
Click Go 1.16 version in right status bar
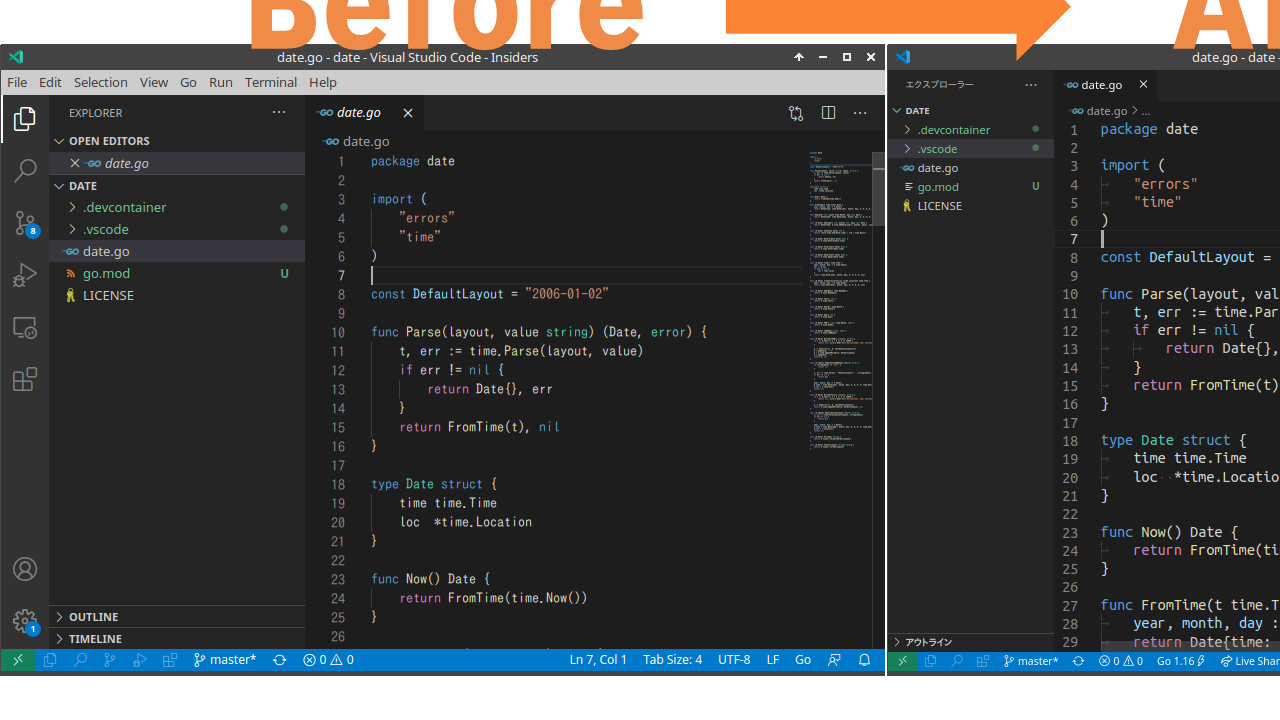point(1181,661)
